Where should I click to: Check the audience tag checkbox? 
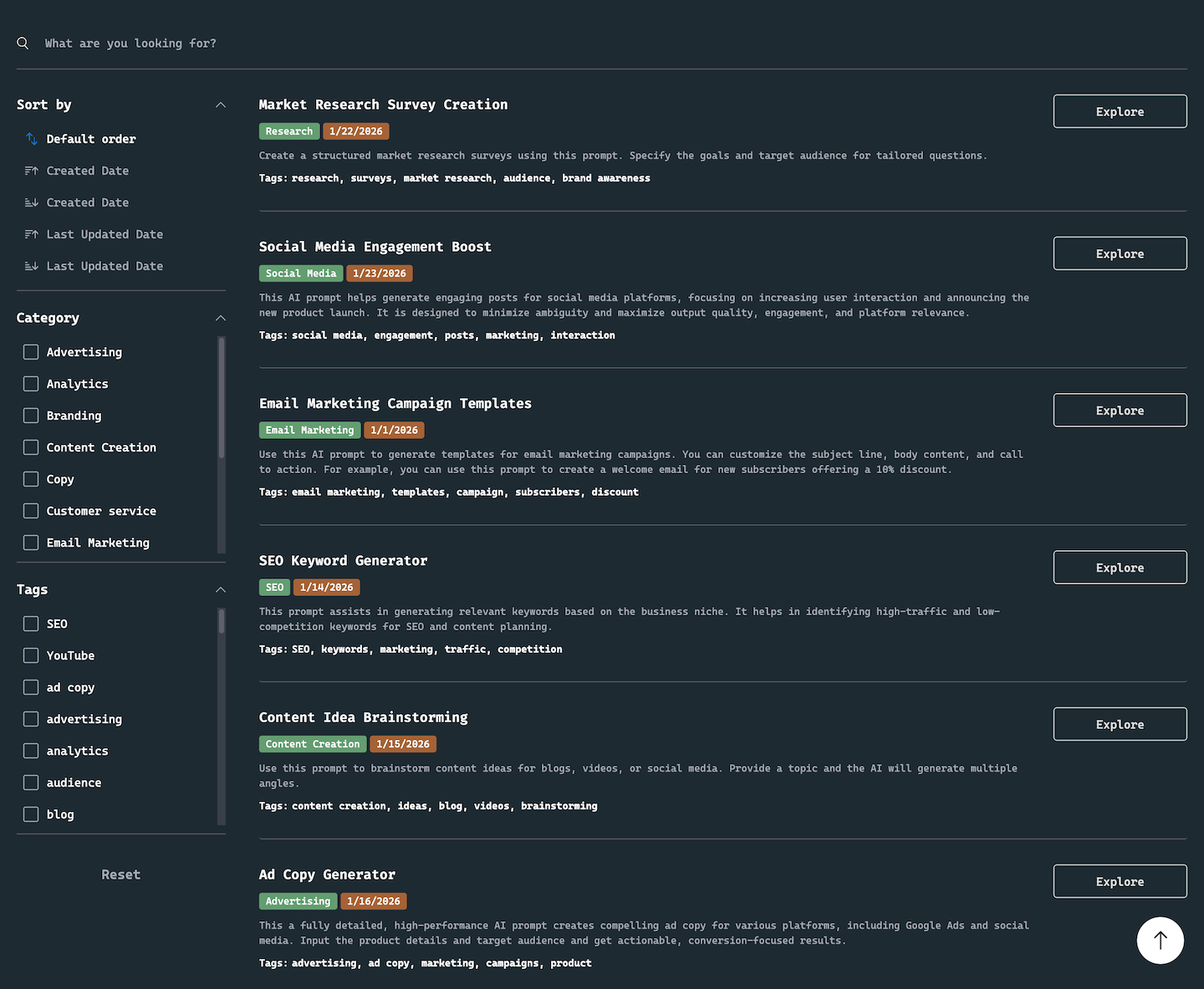tap(31, 783)
